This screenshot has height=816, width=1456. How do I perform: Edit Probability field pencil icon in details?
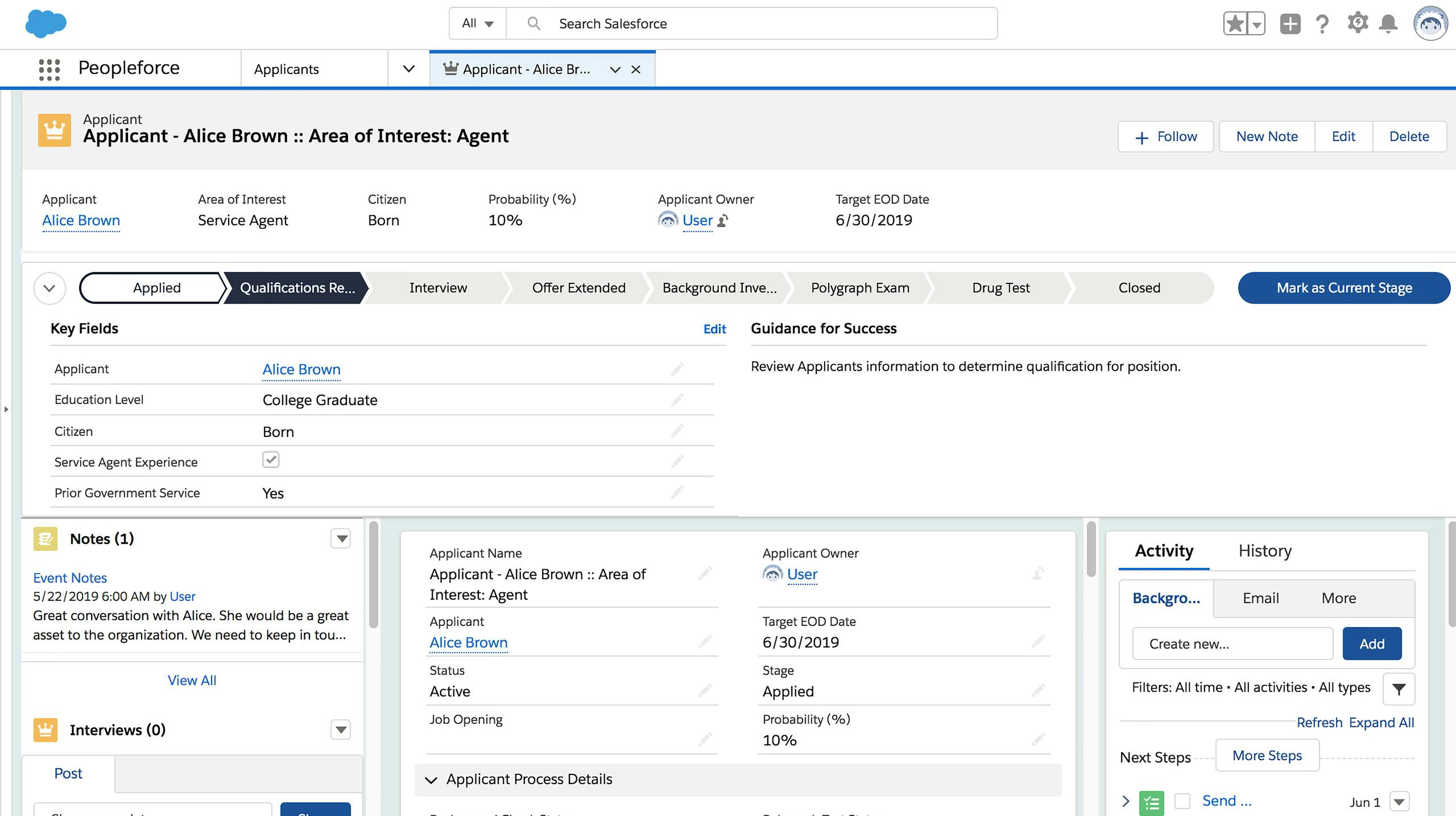1039,740
